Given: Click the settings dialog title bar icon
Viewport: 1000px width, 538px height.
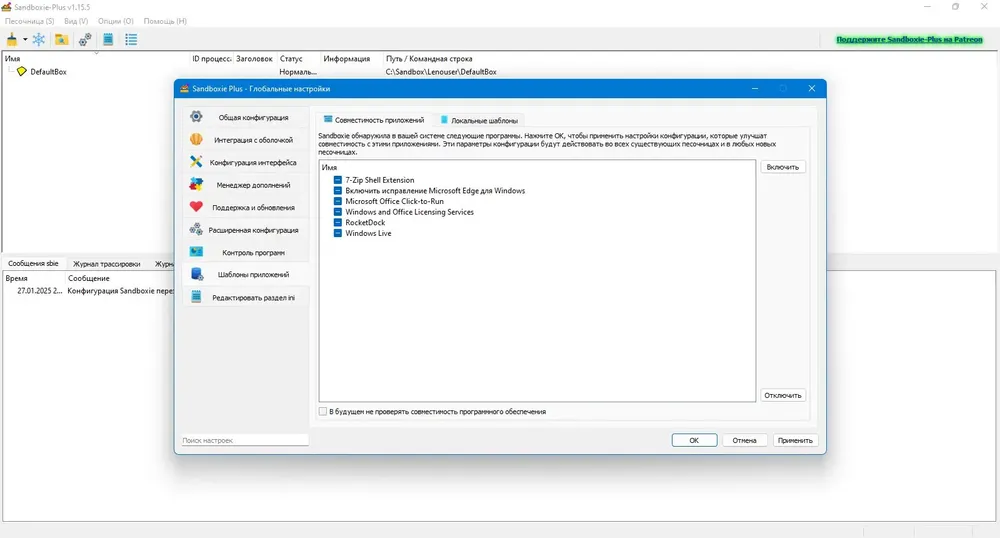Looking at the screenshot, I should pos(184,89).
